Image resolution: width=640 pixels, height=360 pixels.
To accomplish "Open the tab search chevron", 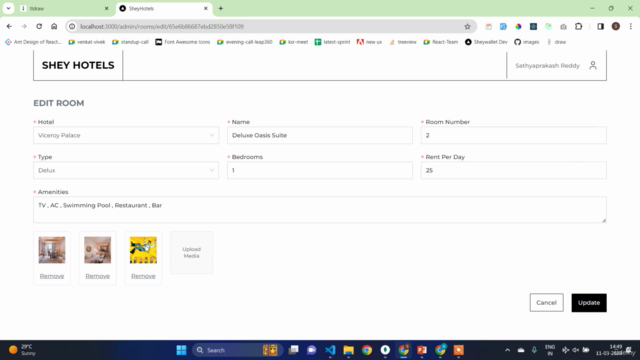I will pyautogui.click(x=8, y=8).
